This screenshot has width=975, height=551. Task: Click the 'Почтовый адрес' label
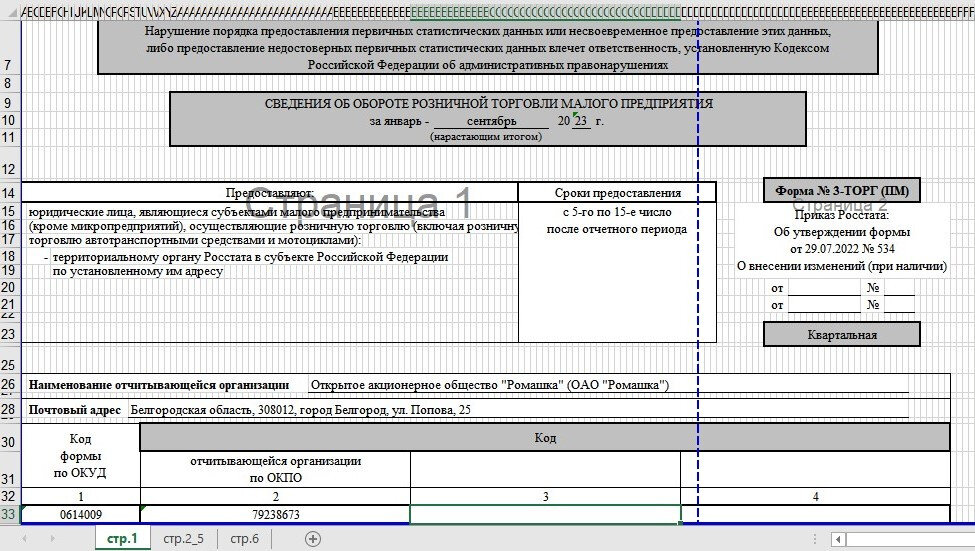(75, 410)
